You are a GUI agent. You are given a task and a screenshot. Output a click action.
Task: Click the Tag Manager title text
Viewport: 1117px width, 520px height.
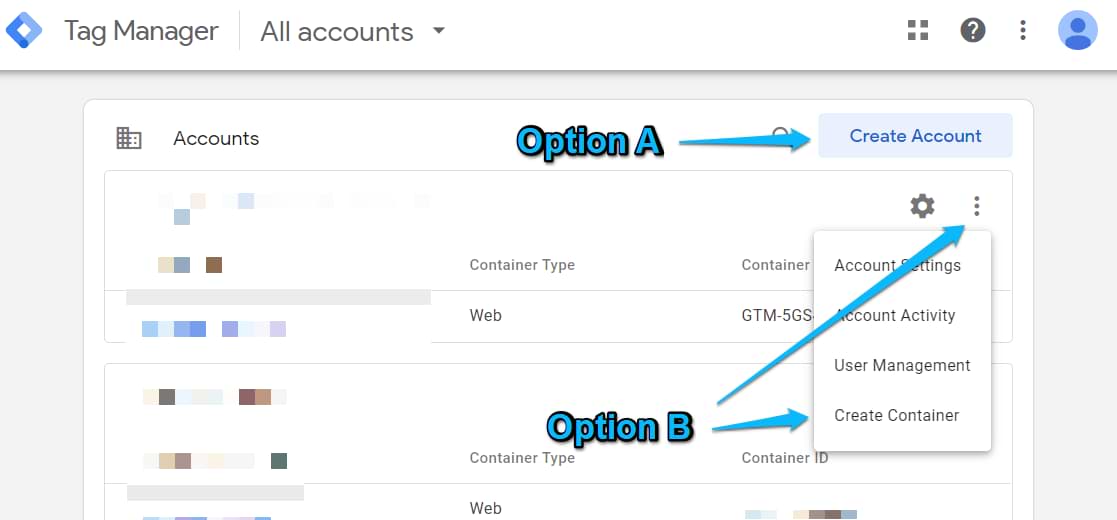141,31
